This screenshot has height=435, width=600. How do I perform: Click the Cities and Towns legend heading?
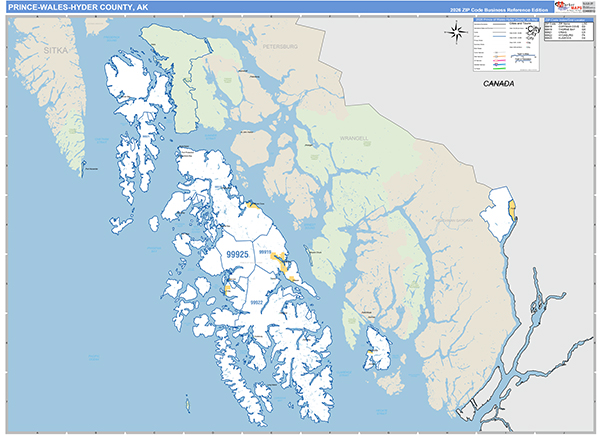pyautogui.click(x=520, y=23)
